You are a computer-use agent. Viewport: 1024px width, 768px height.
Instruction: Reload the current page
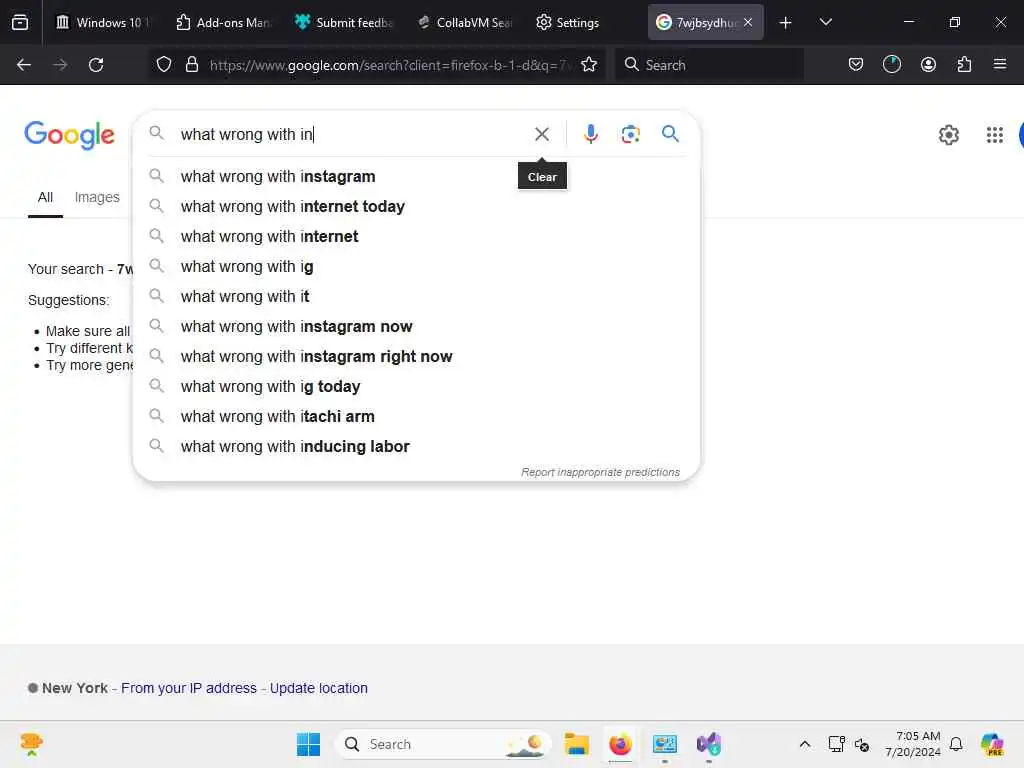point(96,65)
